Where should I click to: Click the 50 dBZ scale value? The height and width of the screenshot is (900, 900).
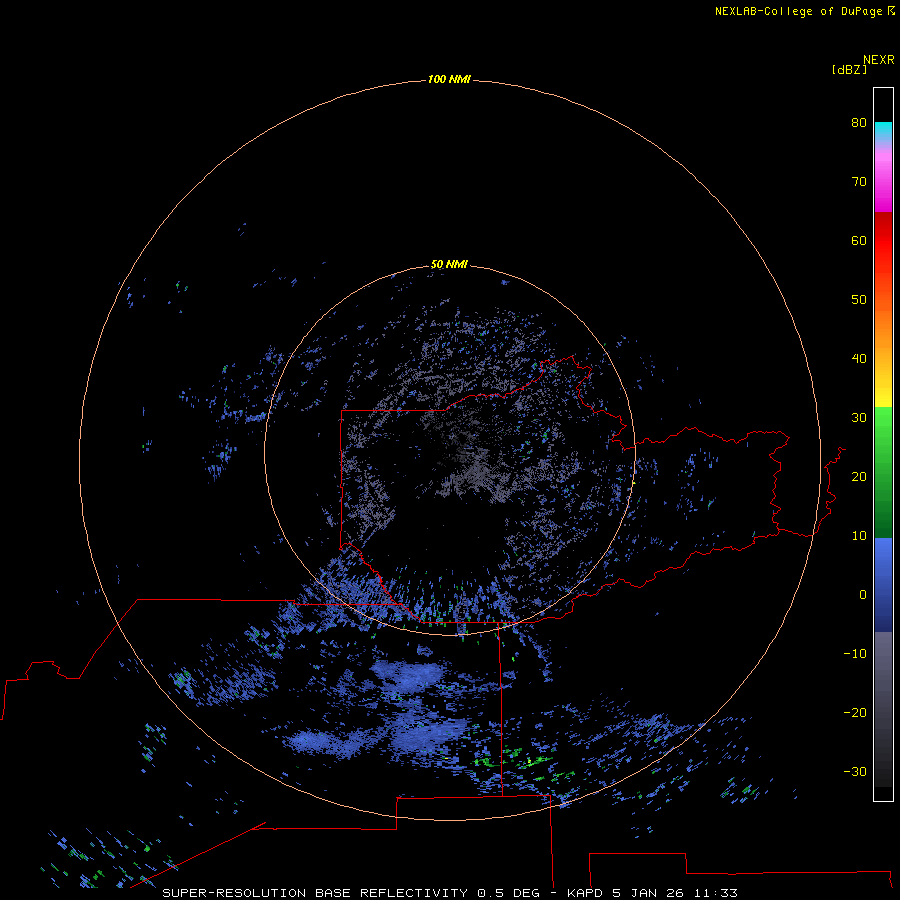click(x=859, y=300)
